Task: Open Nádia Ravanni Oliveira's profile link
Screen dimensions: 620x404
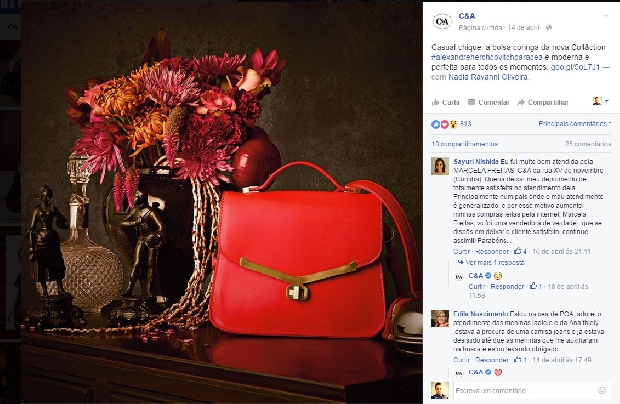Action: point(488,77)
